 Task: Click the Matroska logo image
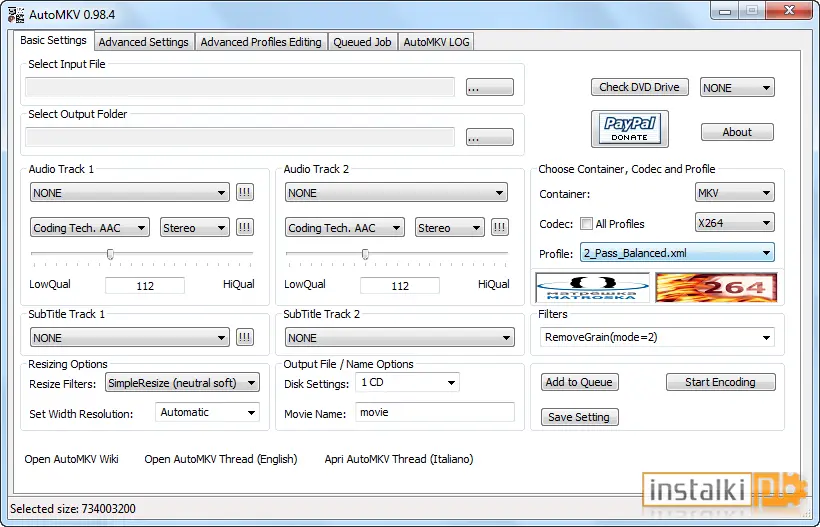(x=593, y=288)
